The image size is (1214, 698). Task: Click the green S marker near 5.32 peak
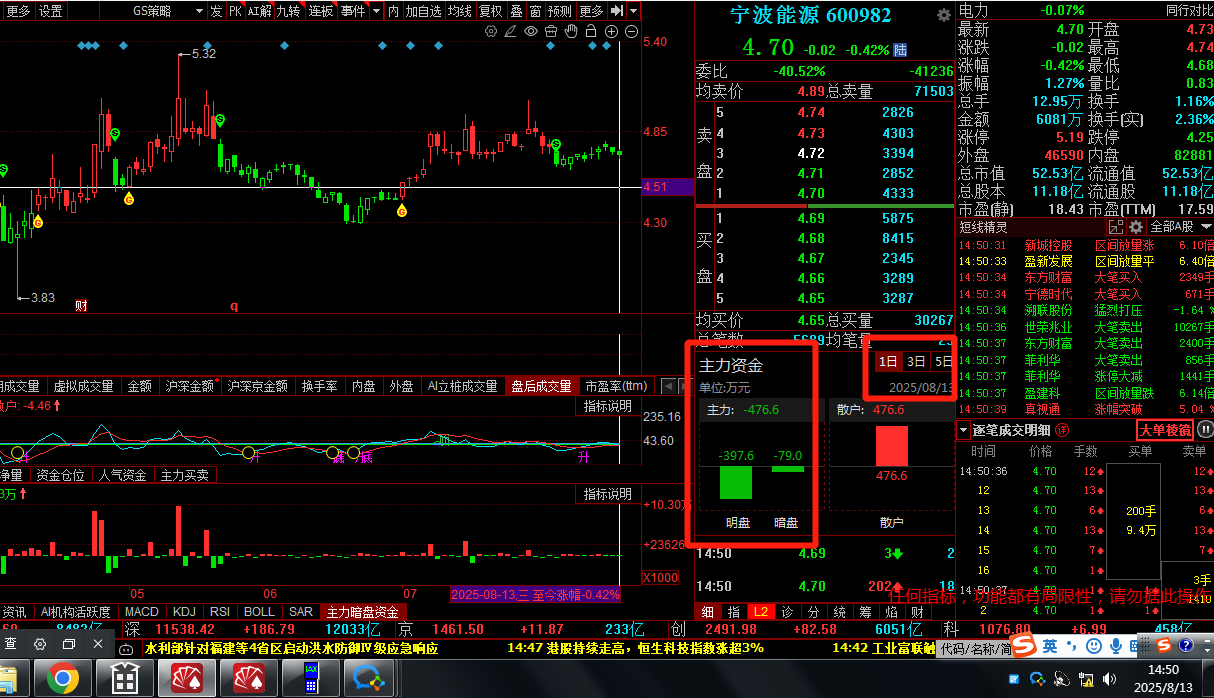pyautogui.click(x=219, y=120)
